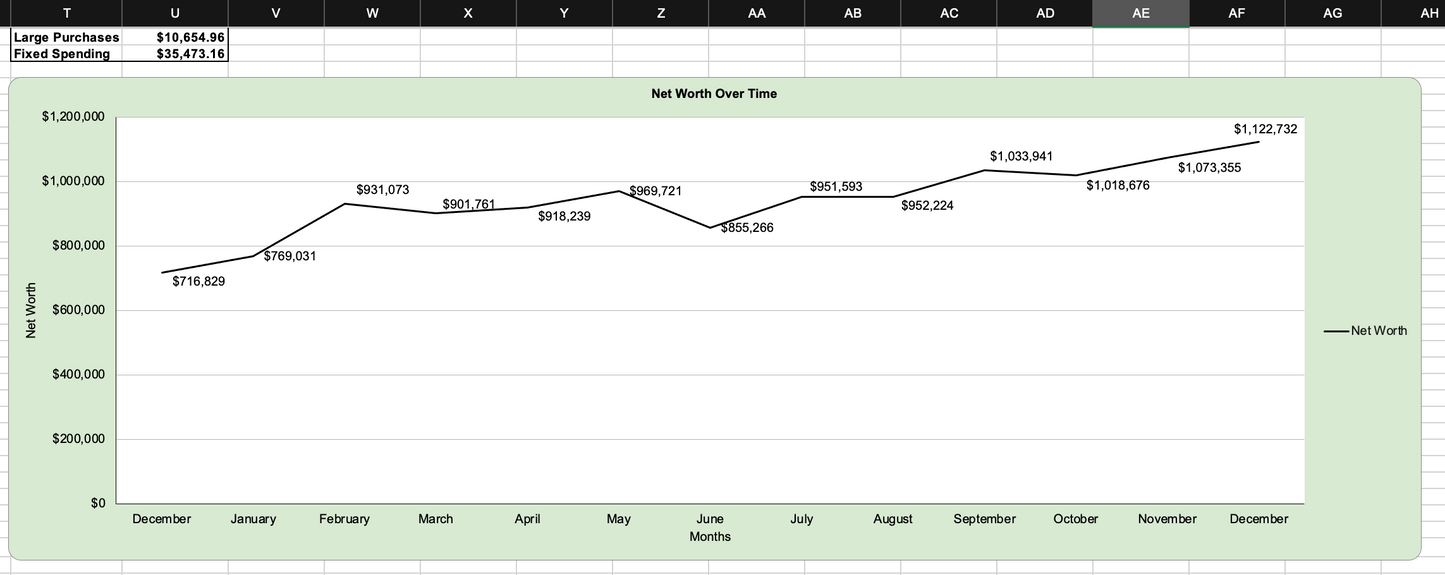Click the September axis label
Viewport: 1445px width, 575px height.
point(984,519)
